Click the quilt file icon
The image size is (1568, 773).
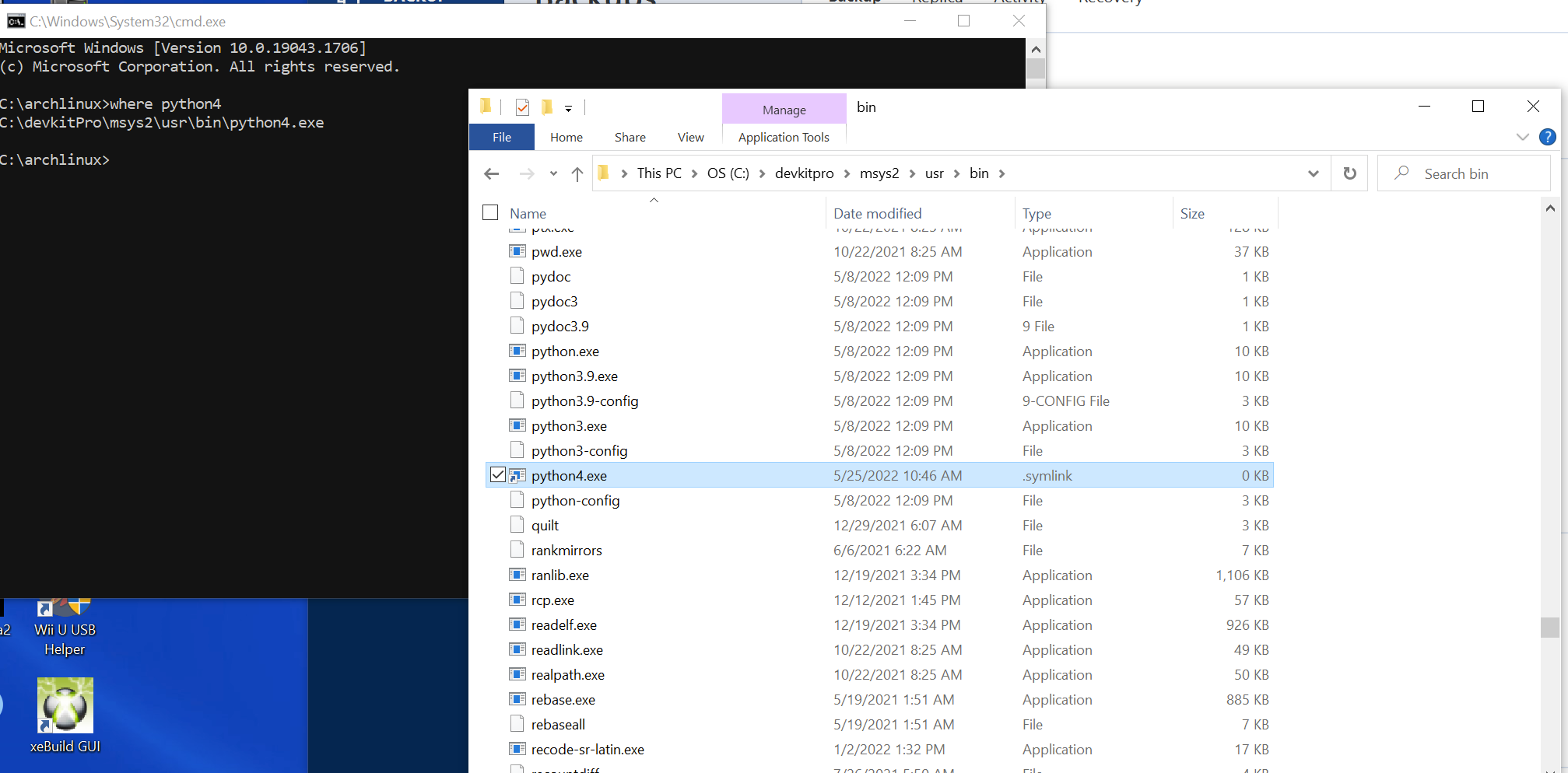(x=517, y=525)
